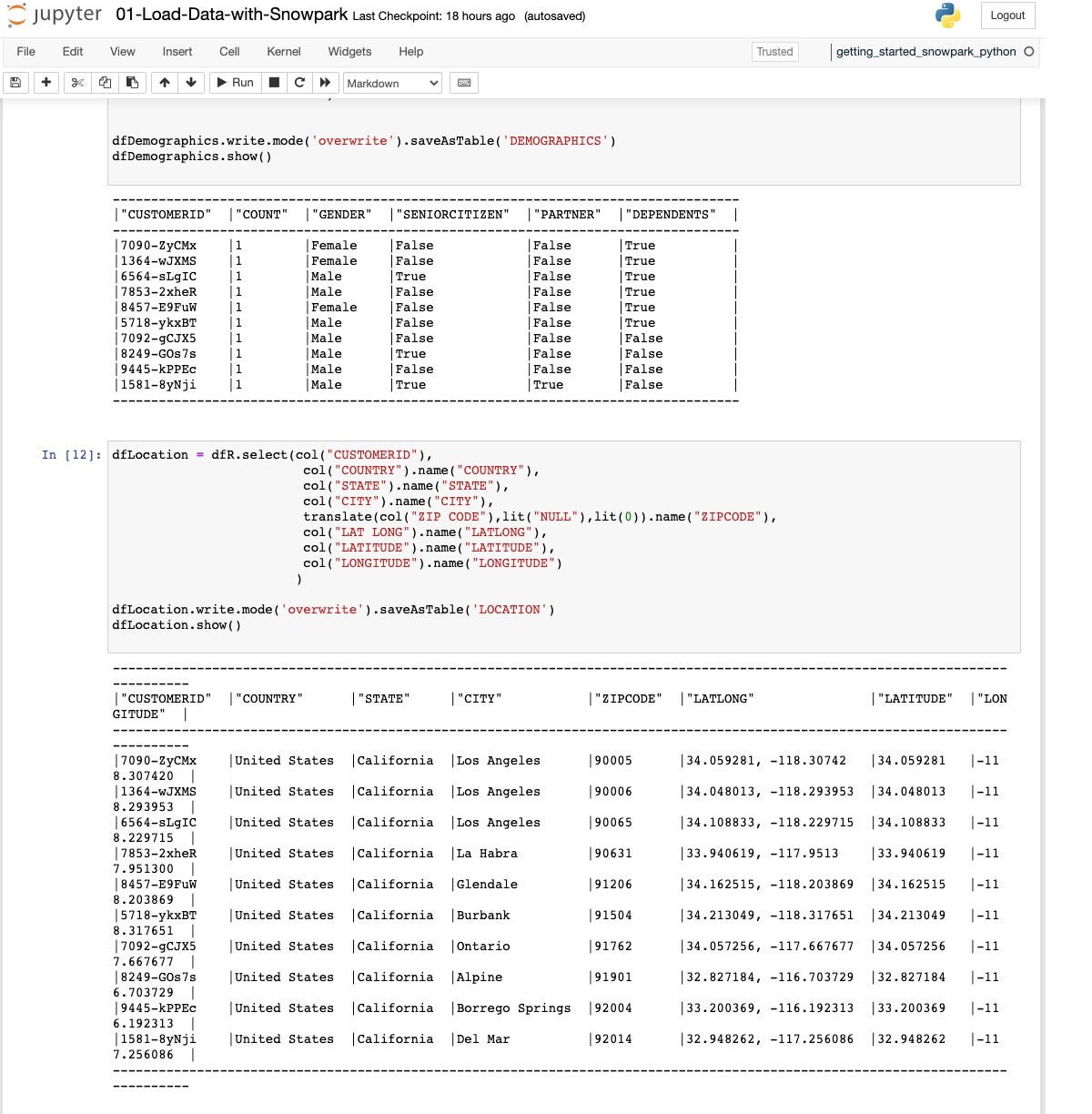The width and height of the screenshot is (1092, 1114).
Task: Paste cells below icon
Action: coord(132,83)
